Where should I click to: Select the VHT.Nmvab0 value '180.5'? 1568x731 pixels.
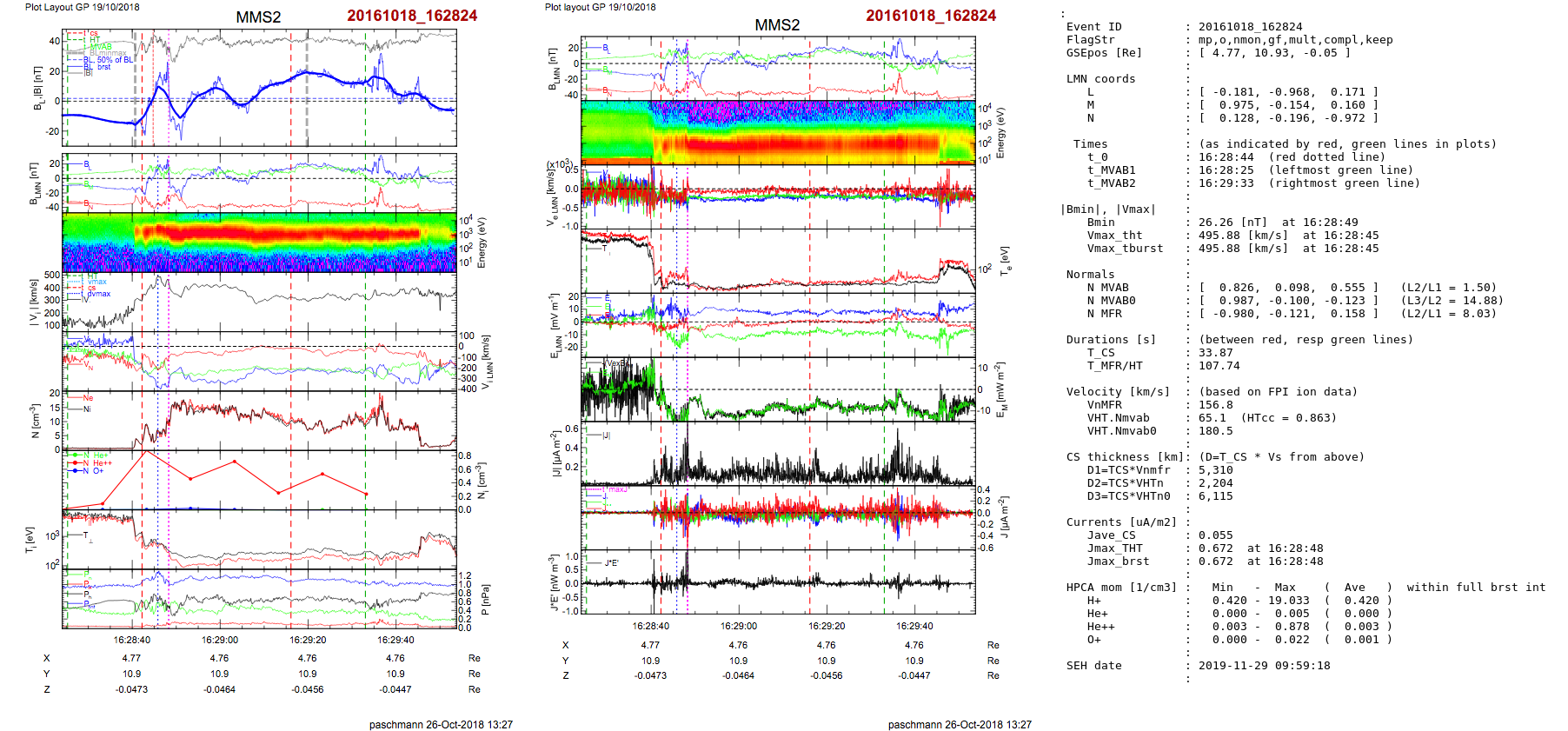click(1215, 431)
